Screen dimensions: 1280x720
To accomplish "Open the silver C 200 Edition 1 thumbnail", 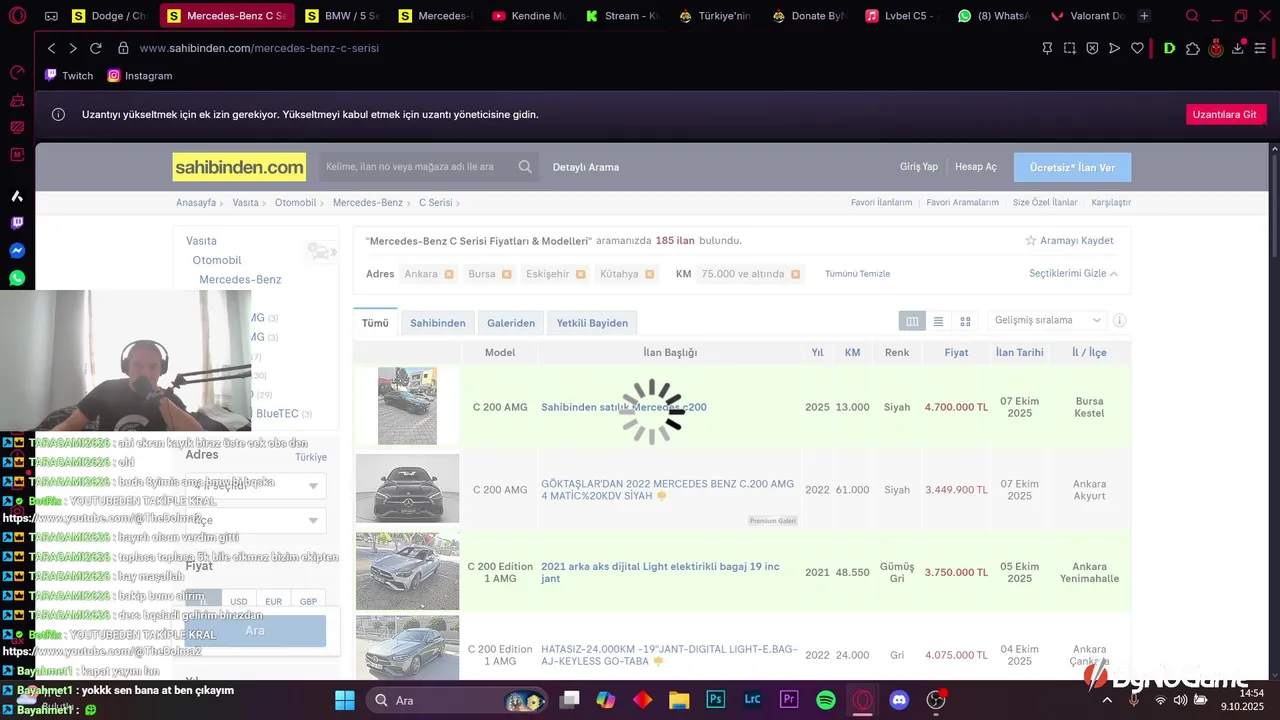I will pyautogui.click(x=407, y=572).
